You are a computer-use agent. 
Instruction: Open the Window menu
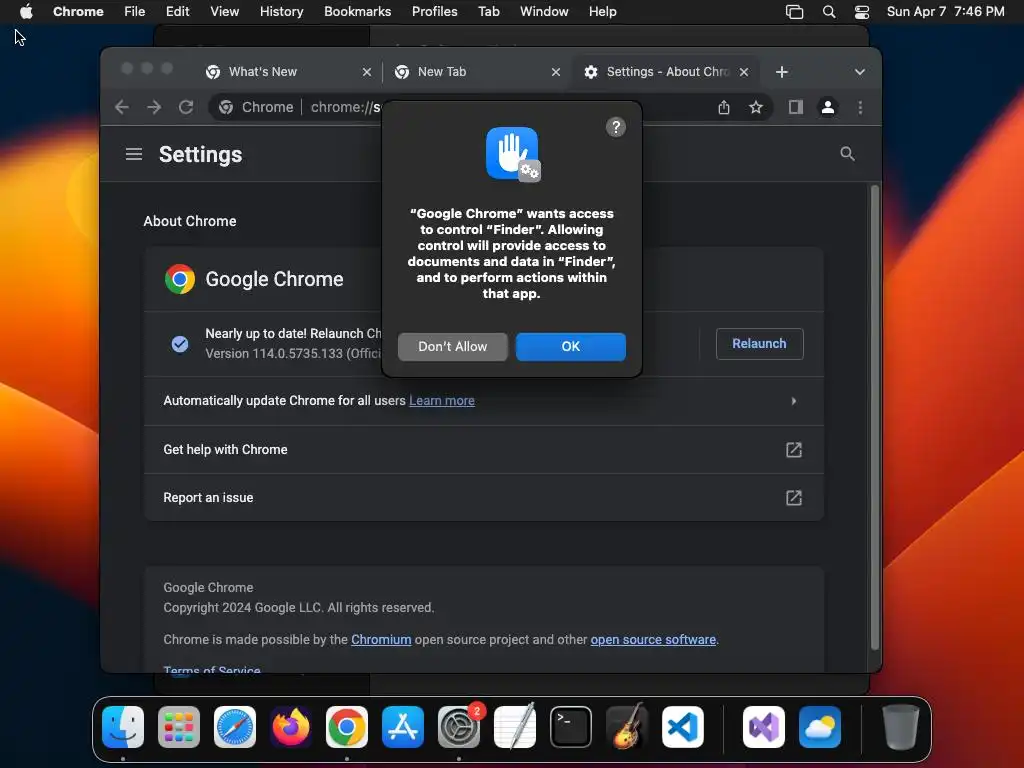tap(544, 11)
